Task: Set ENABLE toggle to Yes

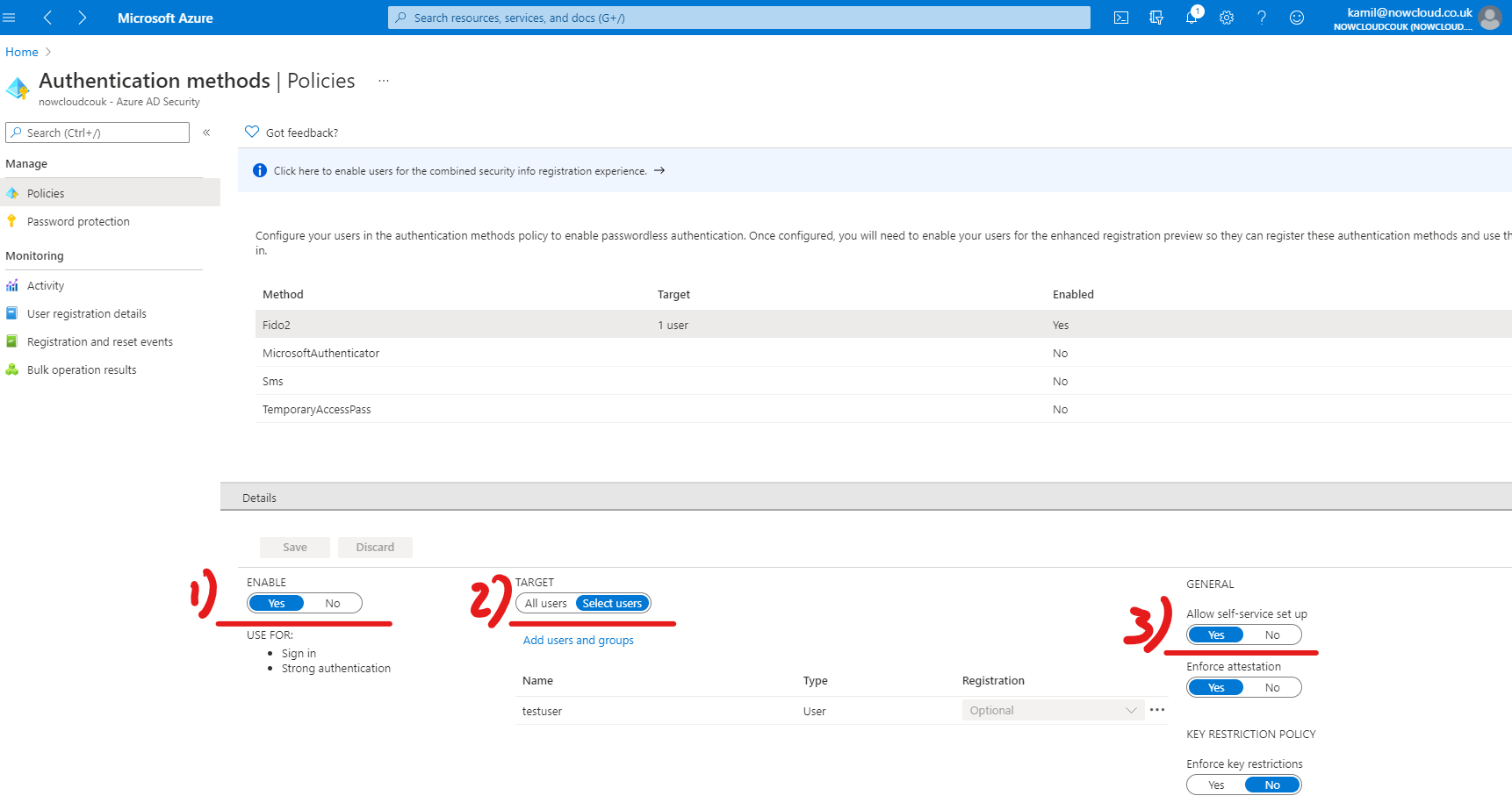Action: (x=277, y=603)
